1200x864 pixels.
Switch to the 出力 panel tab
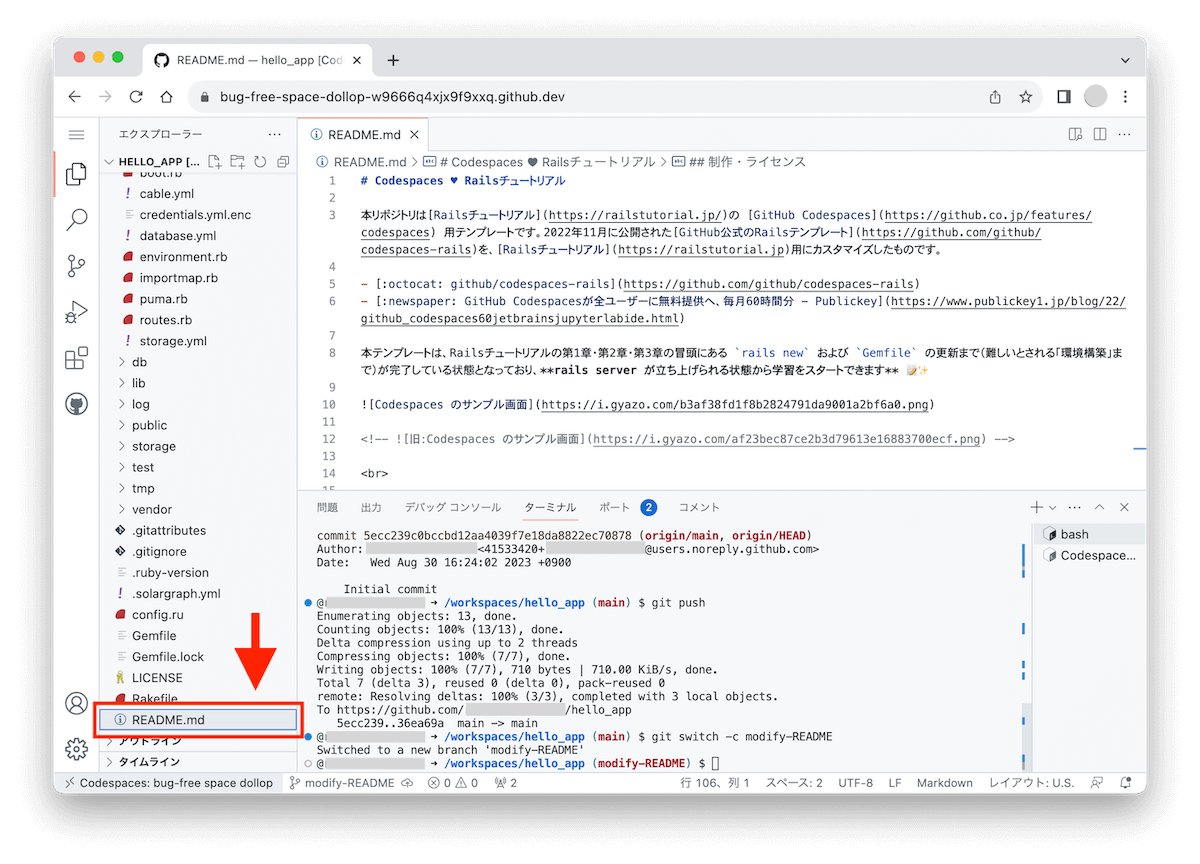pyautogui.click(x=372, y=507)
